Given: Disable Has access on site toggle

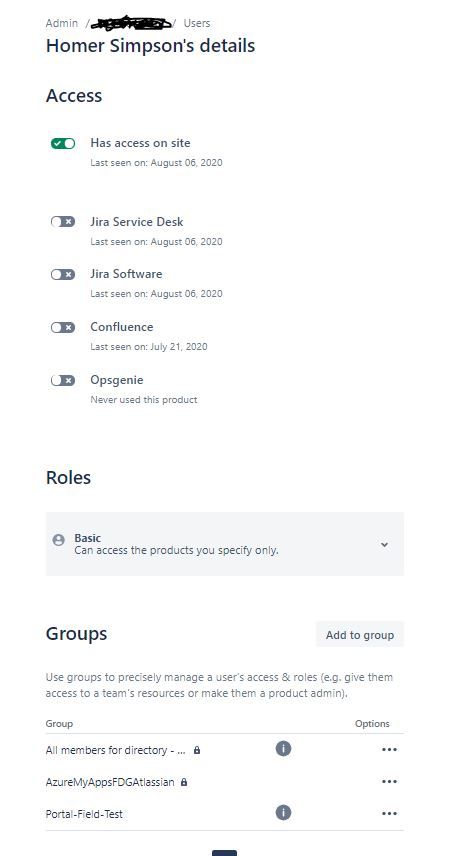Looking at the screenshot, I should pos(63,144).
